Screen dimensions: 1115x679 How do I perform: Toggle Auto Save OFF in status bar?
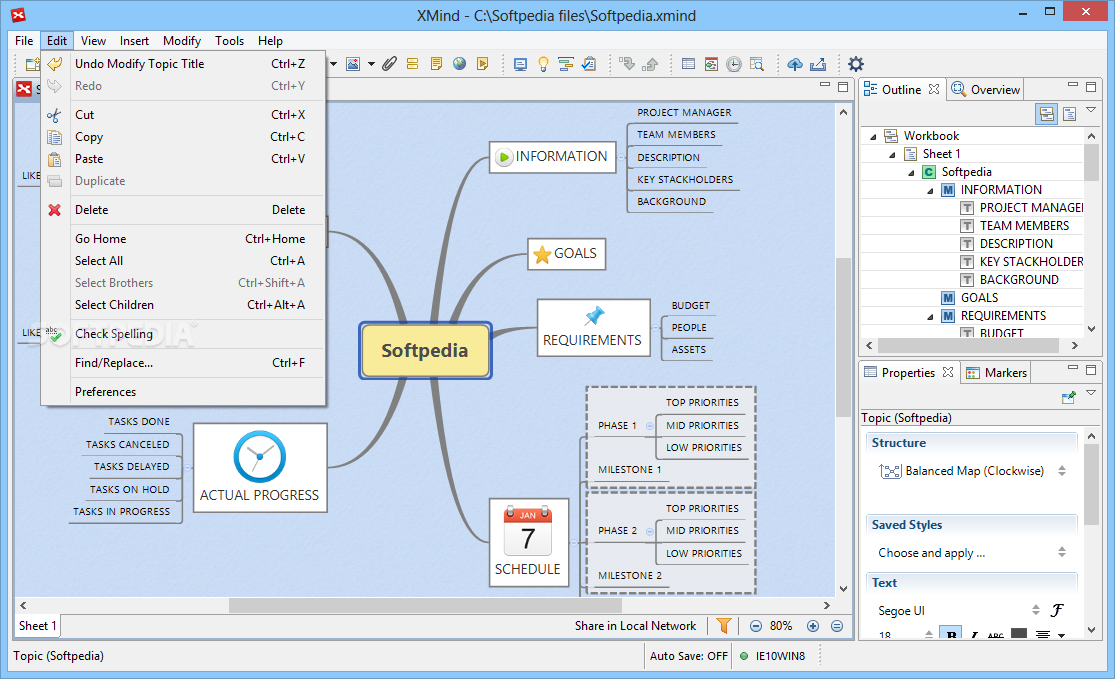pos(688,656)
